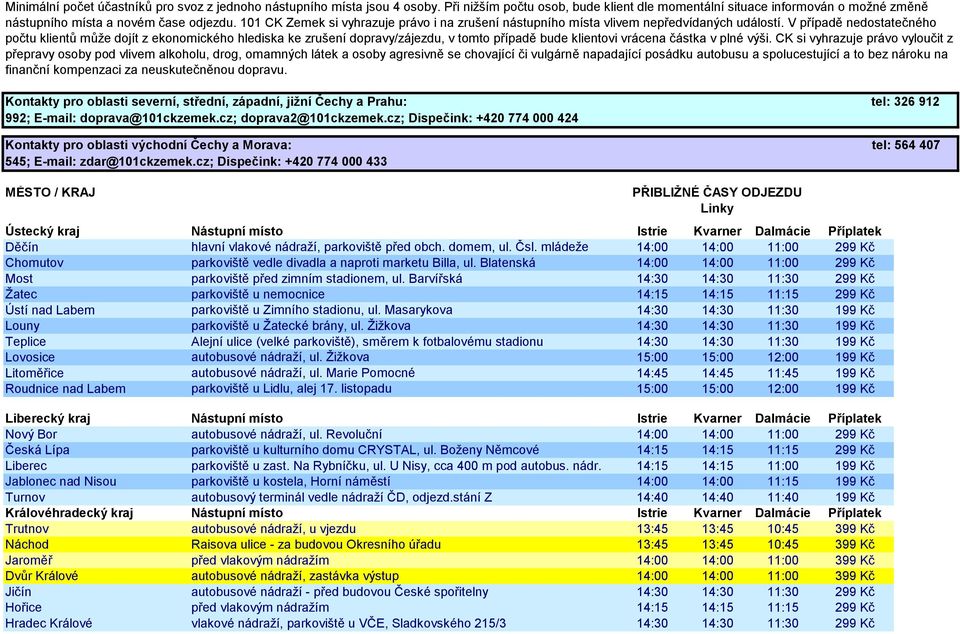960x634 pixels.
Task: Click the Ústecký kraj section heading
Action: pyautogui.click(x=42, y=231)
